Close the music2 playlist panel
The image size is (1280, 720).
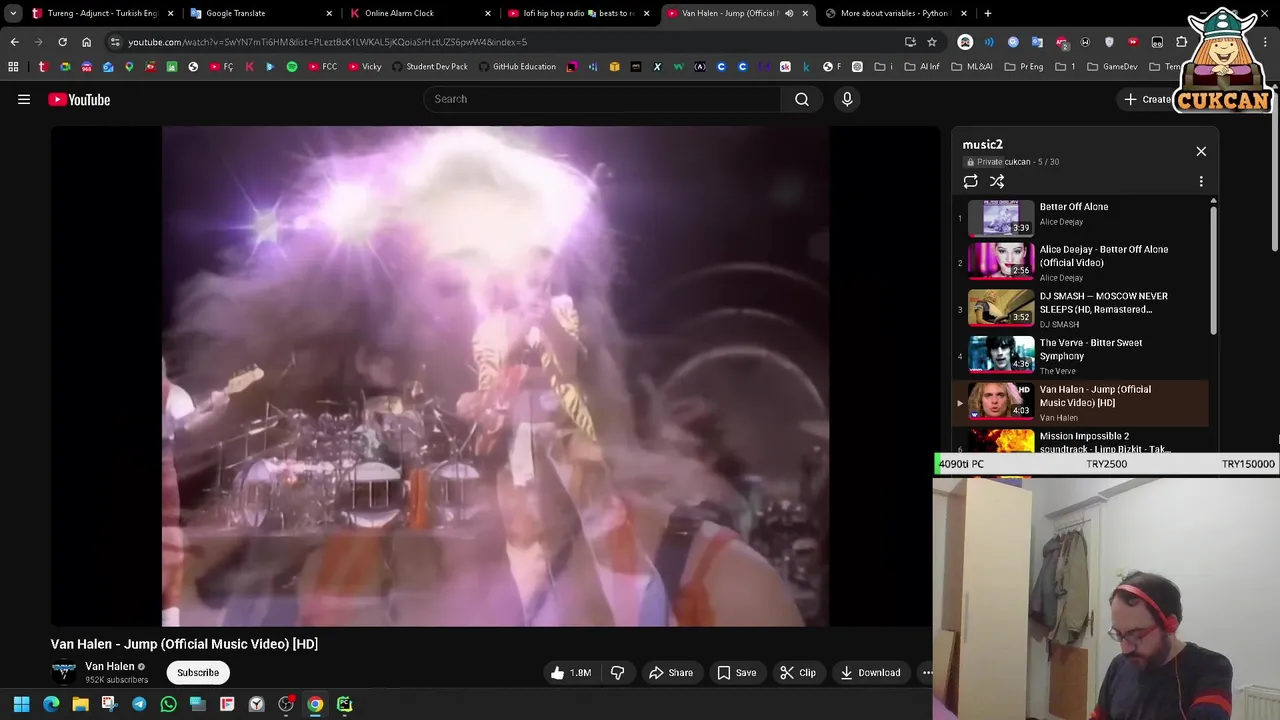point(1201,151)
